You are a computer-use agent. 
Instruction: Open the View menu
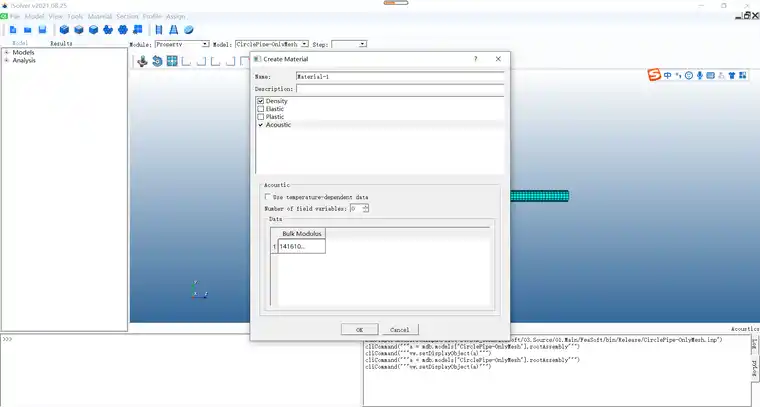pyautogui.click(x=56, y=16)
